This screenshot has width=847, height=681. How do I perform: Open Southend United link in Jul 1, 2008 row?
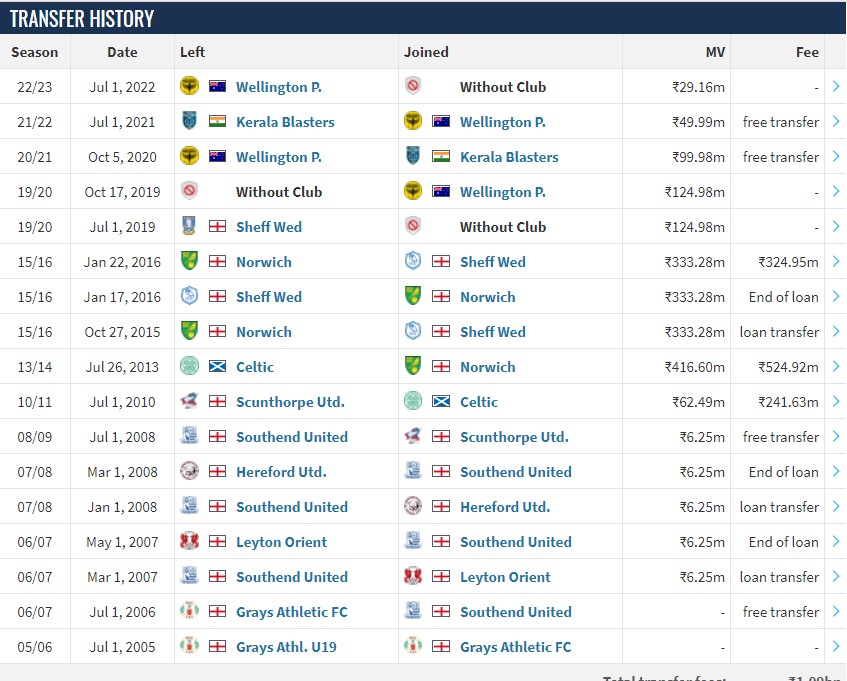292,437
